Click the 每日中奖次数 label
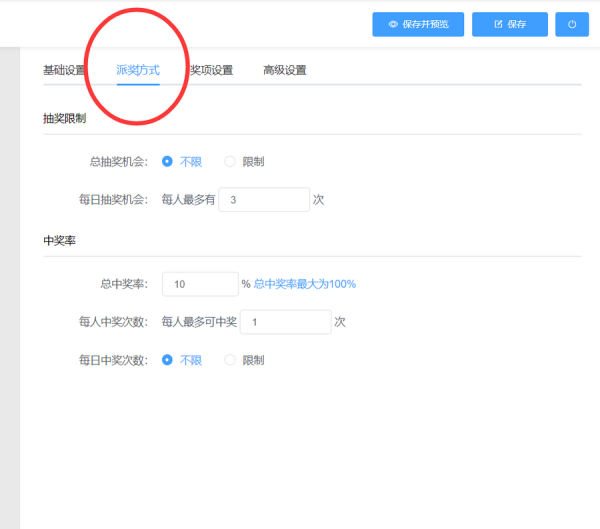This screenshot has height=529, width=600. pos(113,360)
